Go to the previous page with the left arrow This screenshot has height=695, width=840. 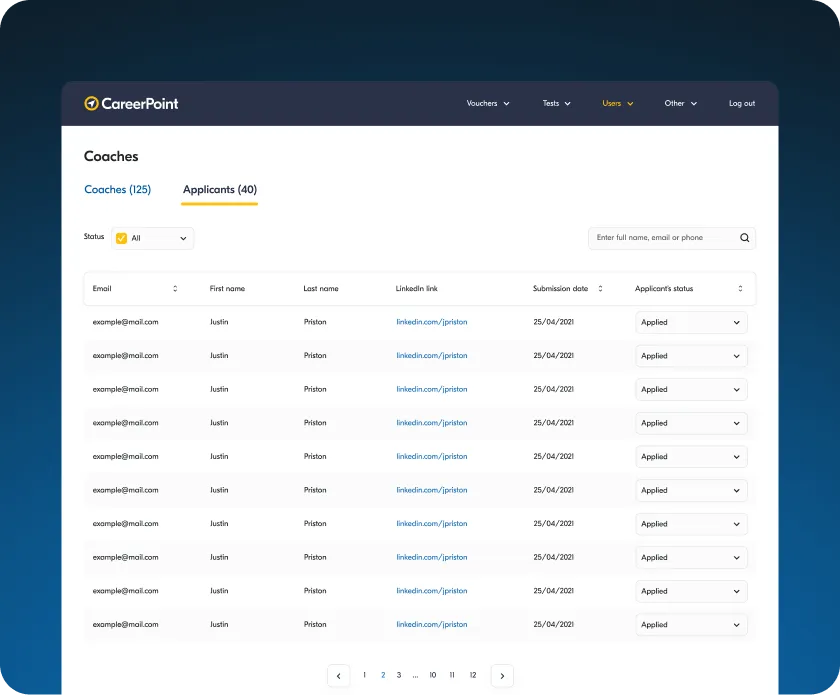tap(339, 676)
